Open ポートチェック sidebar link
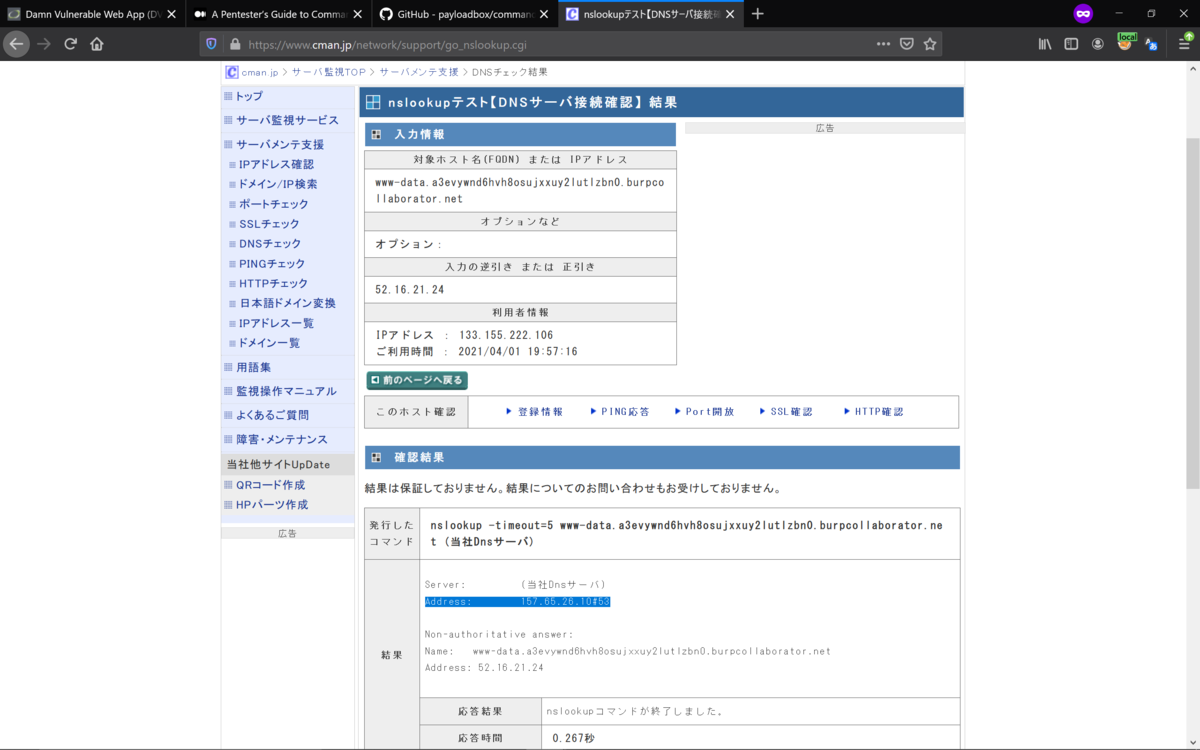Viewport: 1200px width, 750px height. point(273,204)
